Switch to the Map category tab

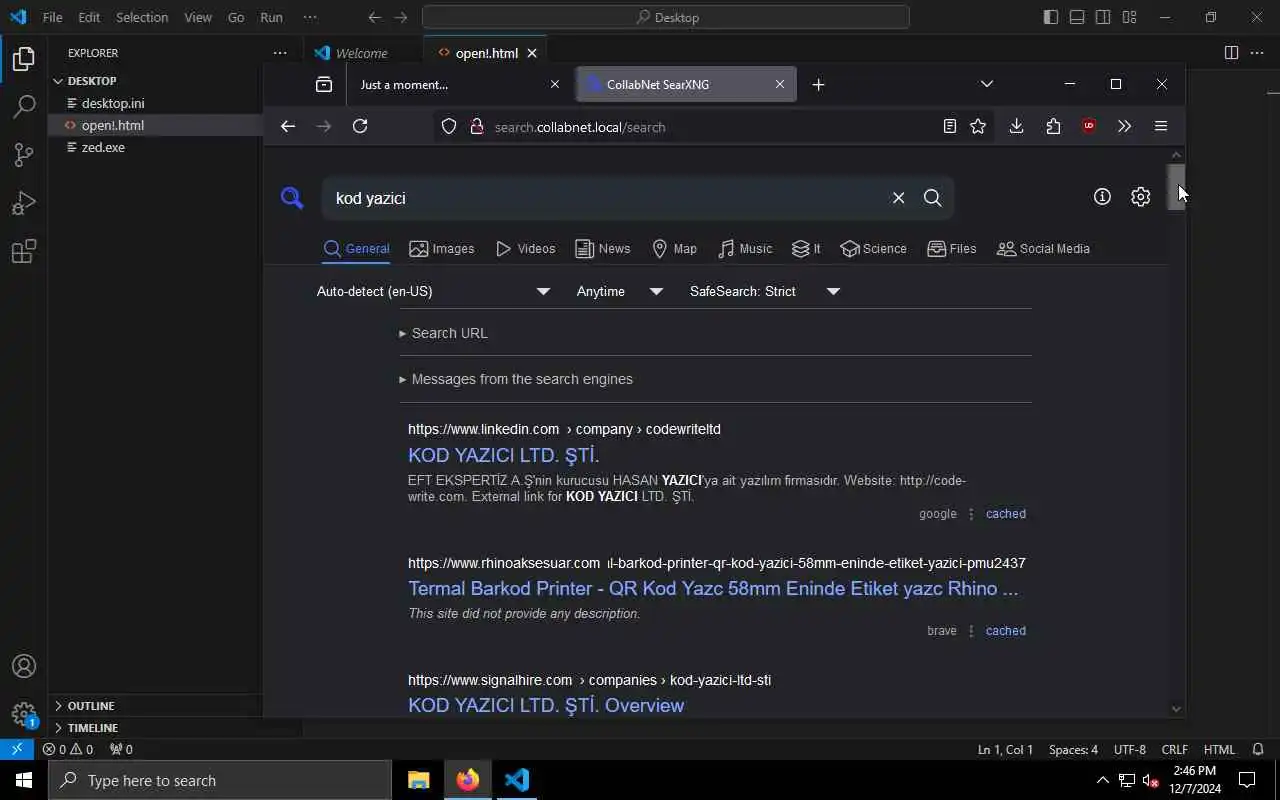[674, 249]
